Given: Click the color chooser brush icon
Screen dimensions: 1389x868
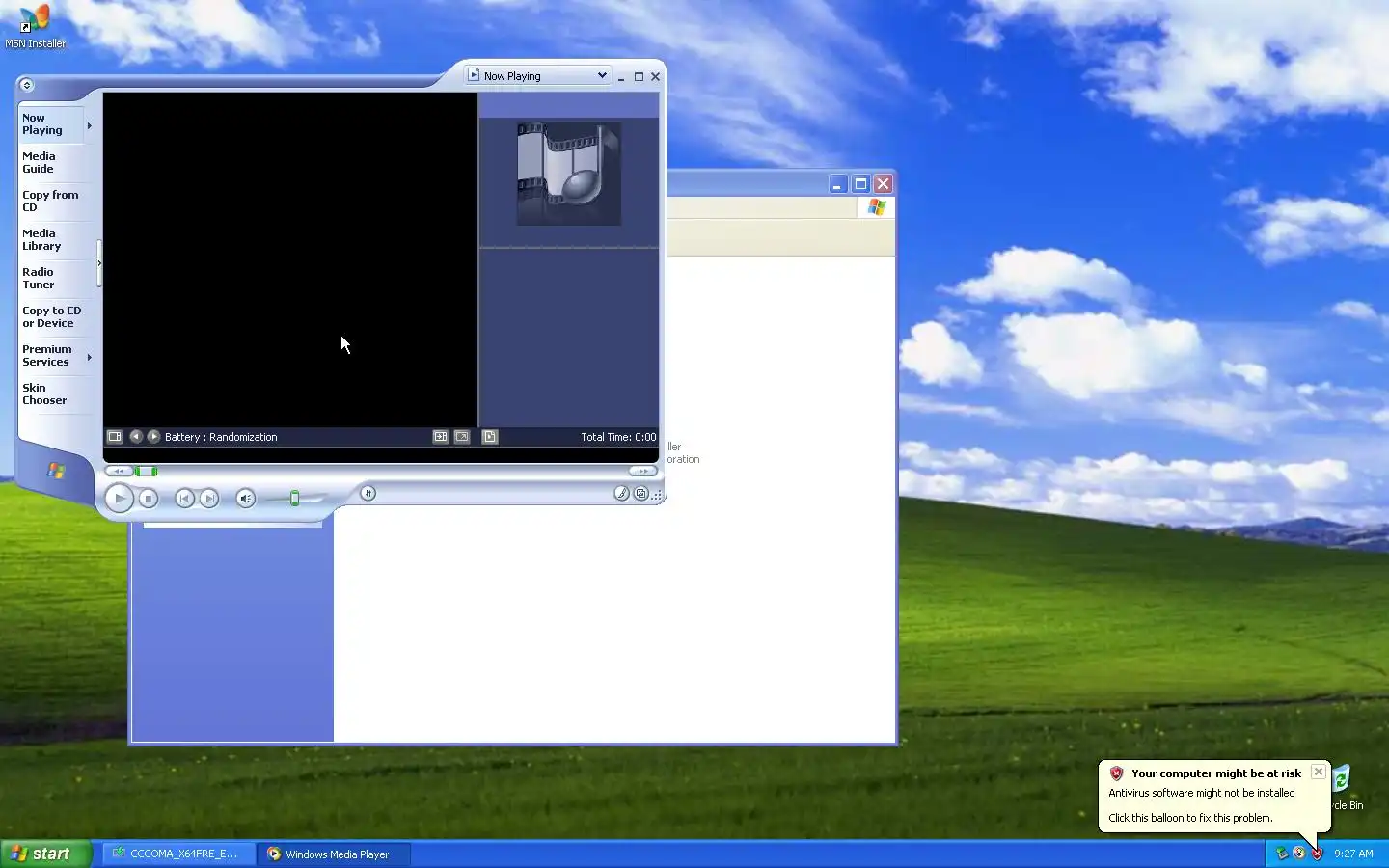Looking at the screenshot, I should 621,493.
